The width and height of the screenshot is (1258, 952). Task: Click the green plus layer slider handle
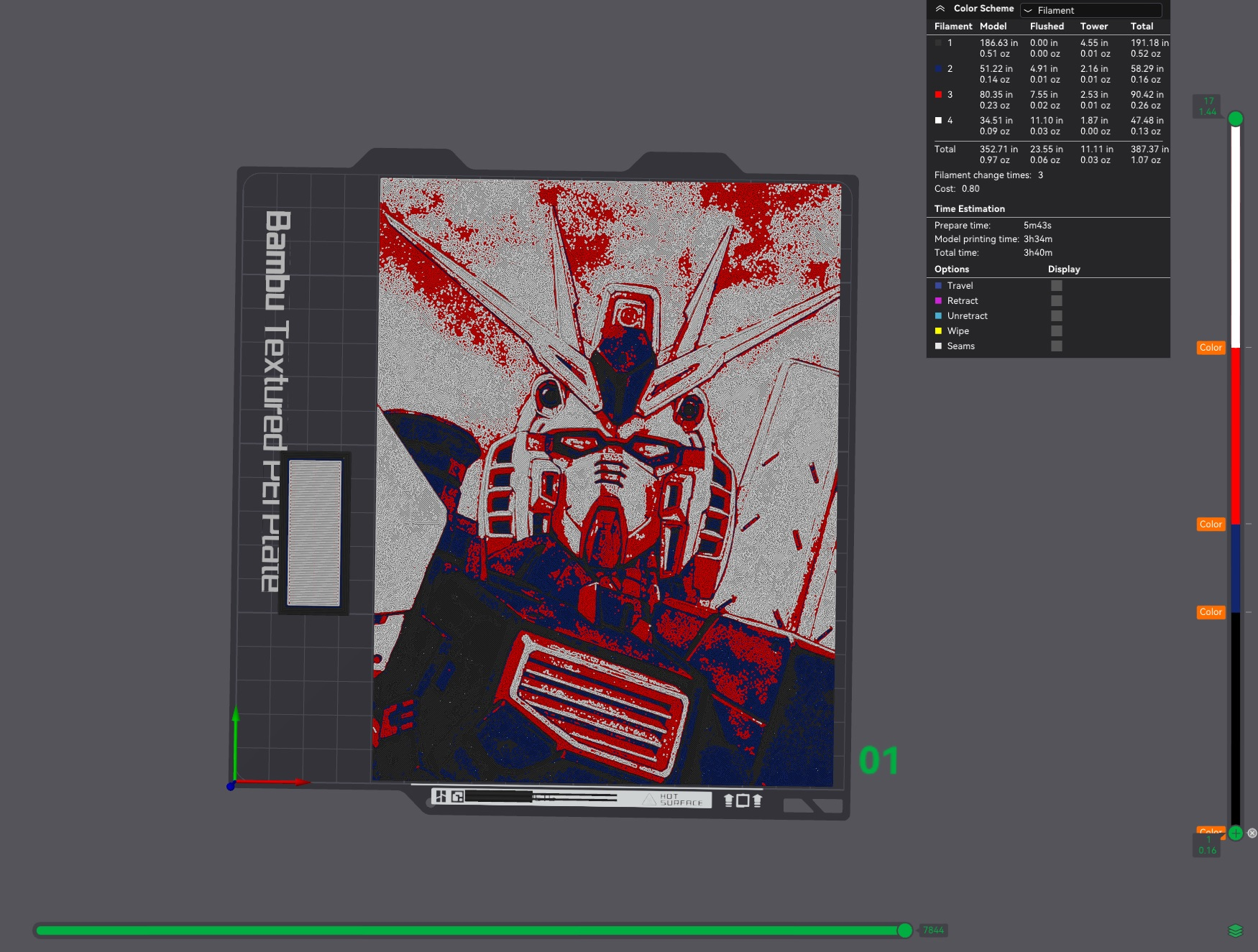pos(1235,833)
